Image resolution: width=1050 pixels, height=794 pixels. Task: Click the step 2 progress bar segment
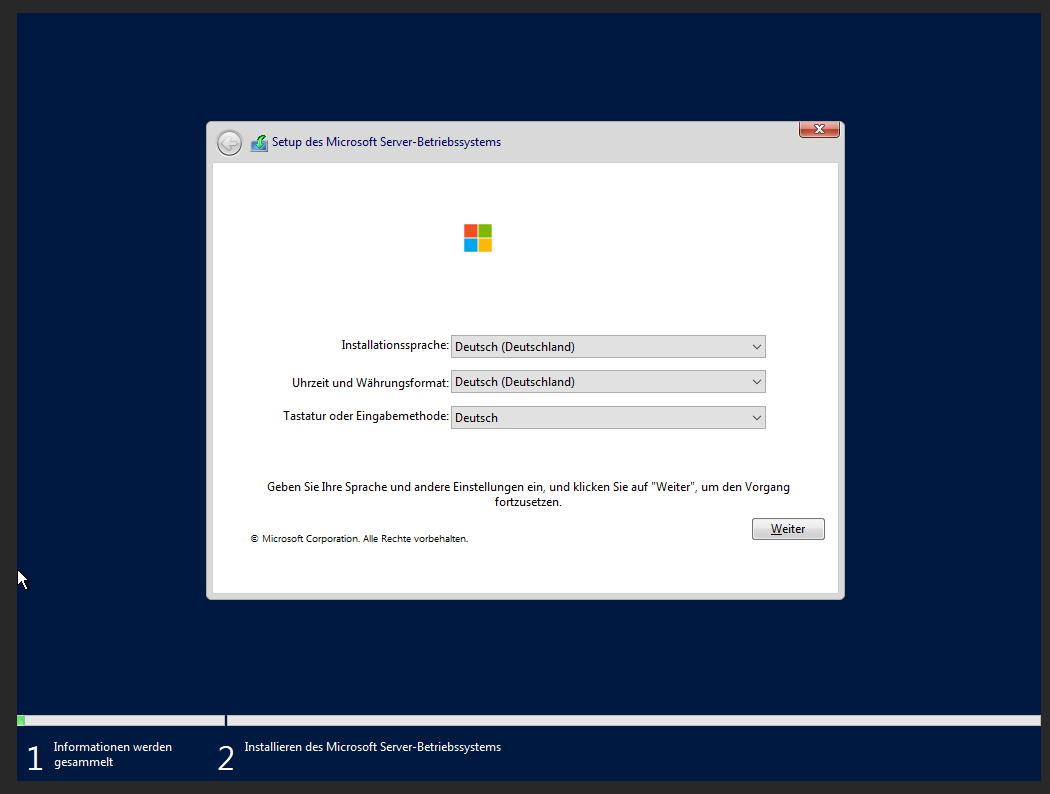tap(634, 720)
